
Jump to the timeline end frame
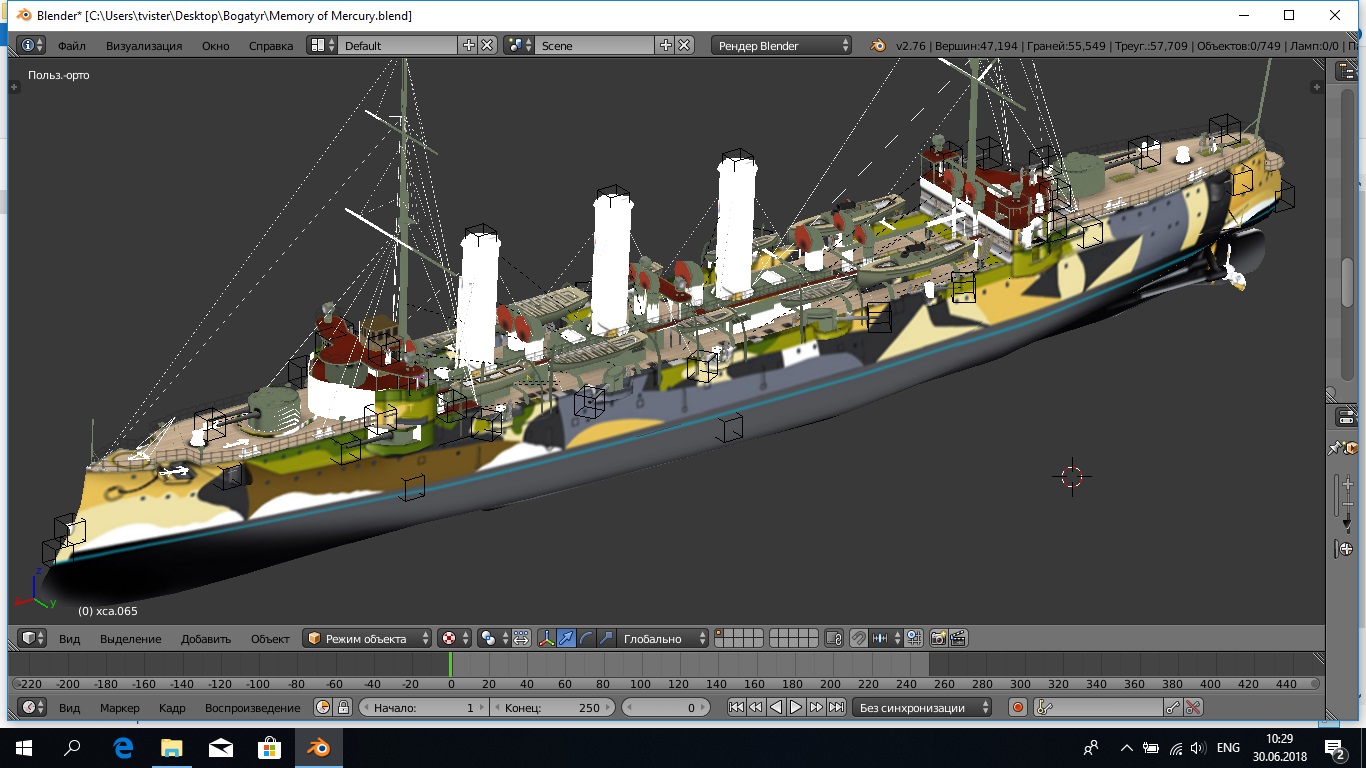click(x=836, y=707)
